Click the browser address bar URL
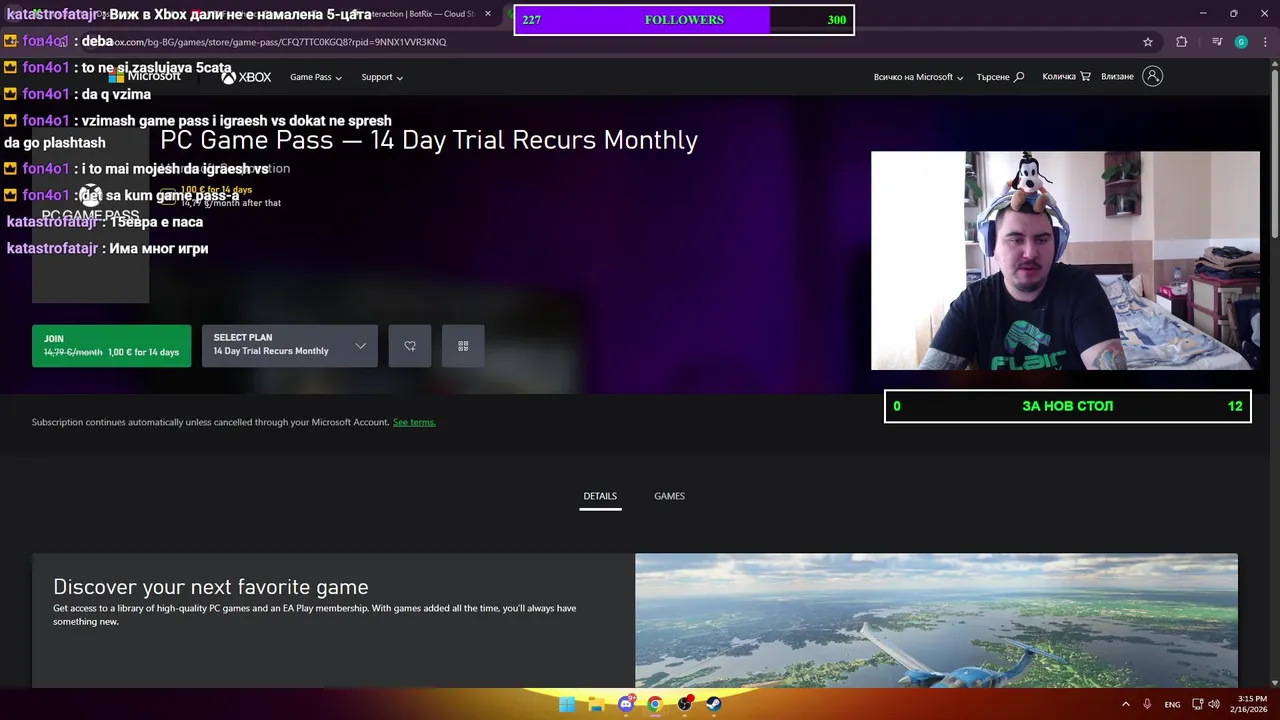This screenshot has height=720, width=1280. pyautogui.click(x=280, y=42)
